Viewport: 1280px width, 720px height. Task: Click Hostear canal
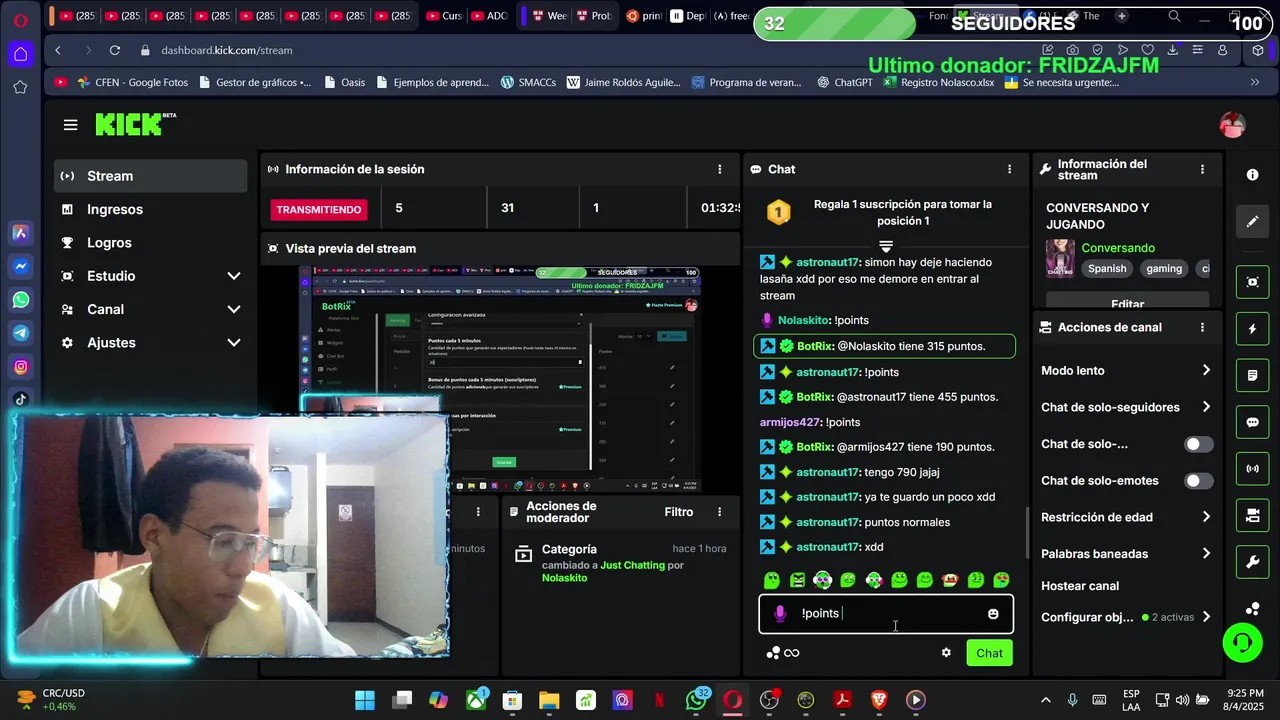click(1080, 586)
